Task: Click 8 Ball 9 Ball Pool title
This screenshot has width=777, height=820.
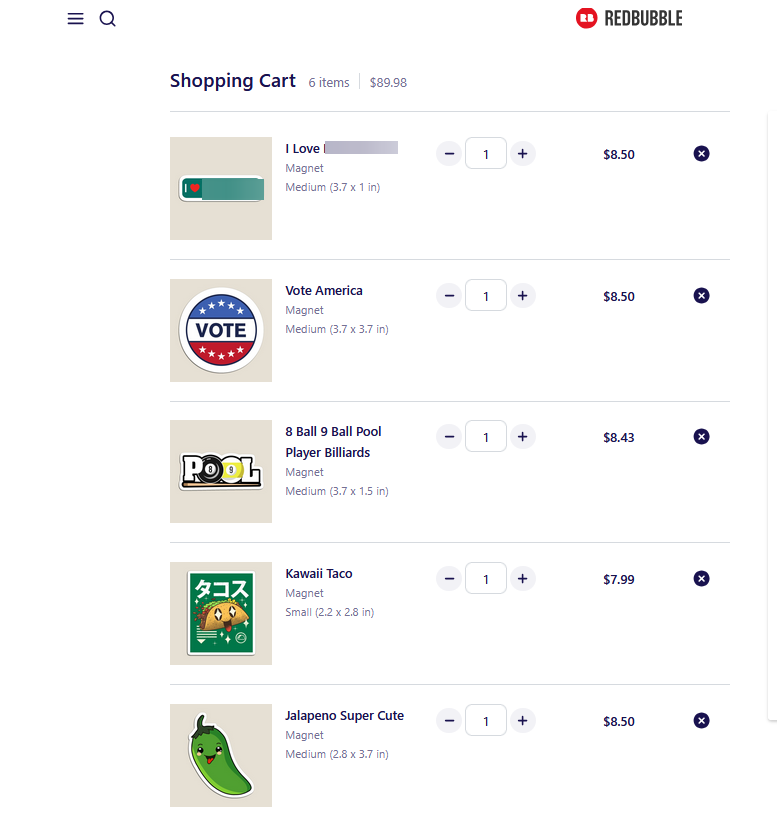Action: tap(333, 432)
